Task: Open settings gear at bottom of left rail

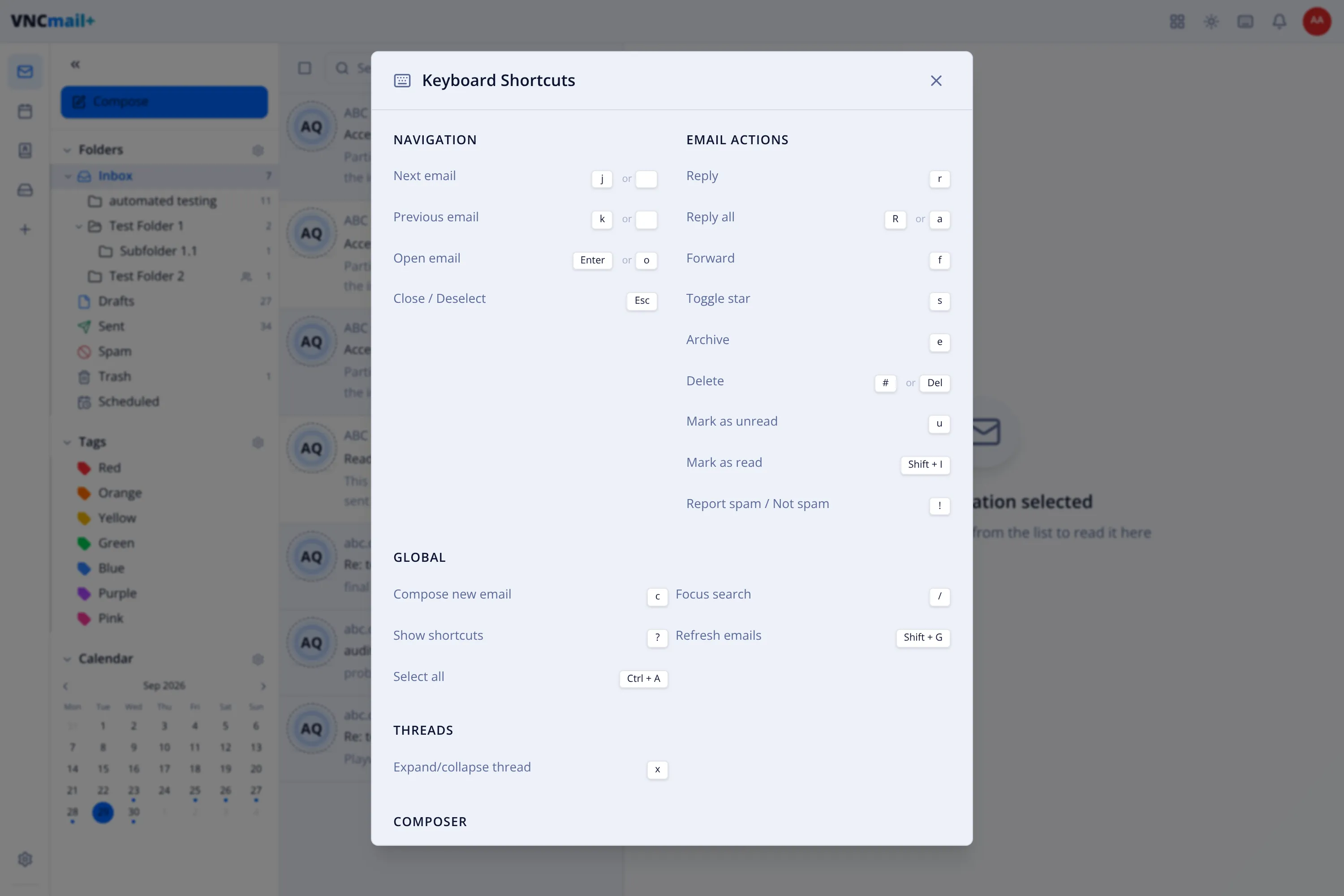Action: point(25,859)
